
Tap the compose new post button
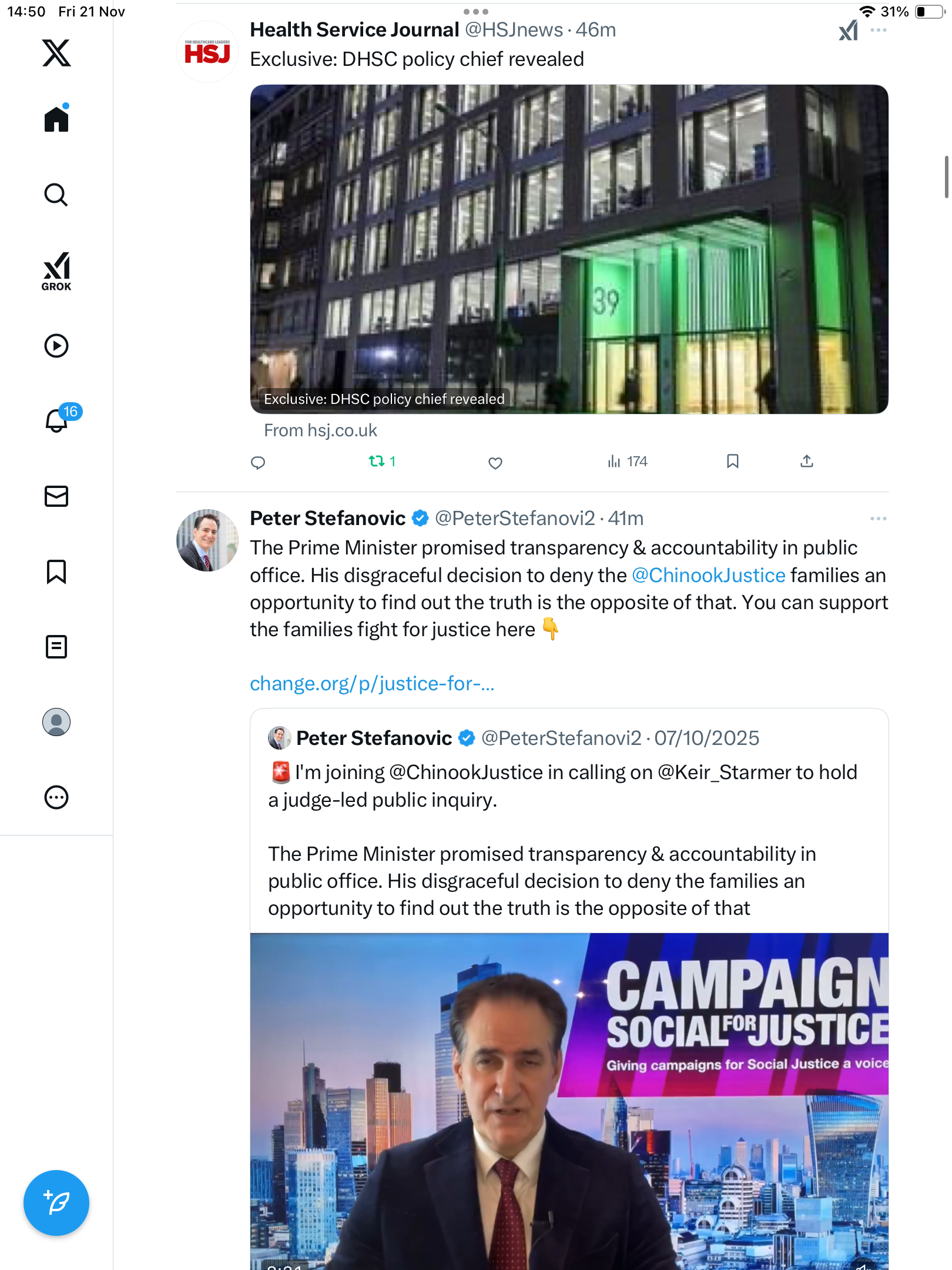coord(56,1203)
